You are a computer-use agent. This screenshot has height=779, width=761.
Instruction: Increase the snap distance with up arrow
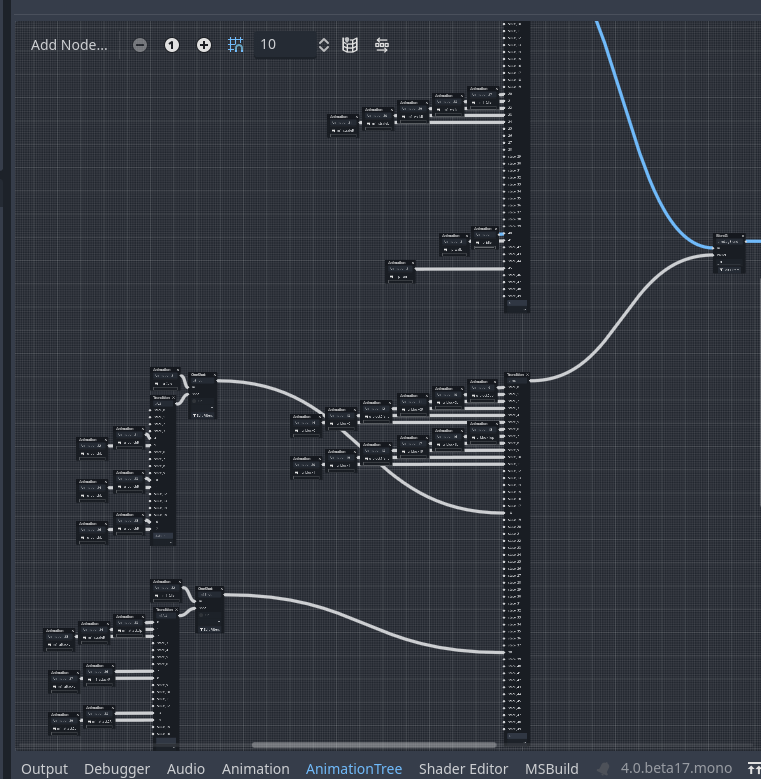[324, 41]
